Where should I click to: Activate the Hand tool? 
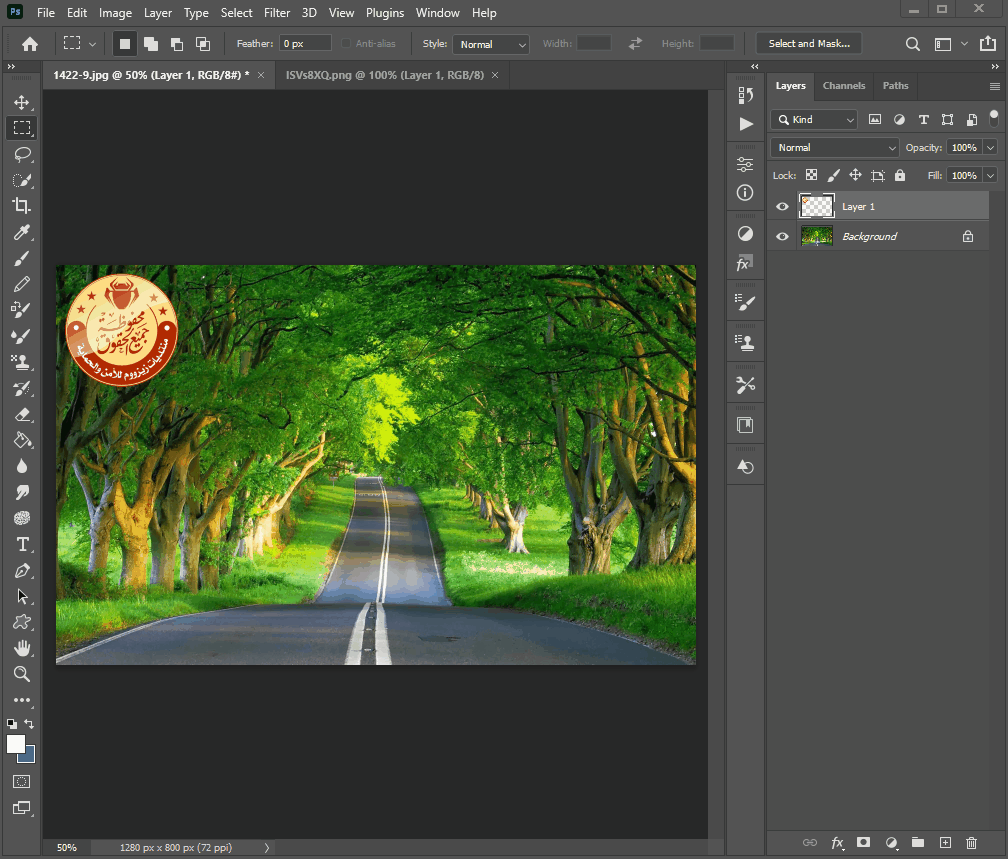(x=22, y=648)
